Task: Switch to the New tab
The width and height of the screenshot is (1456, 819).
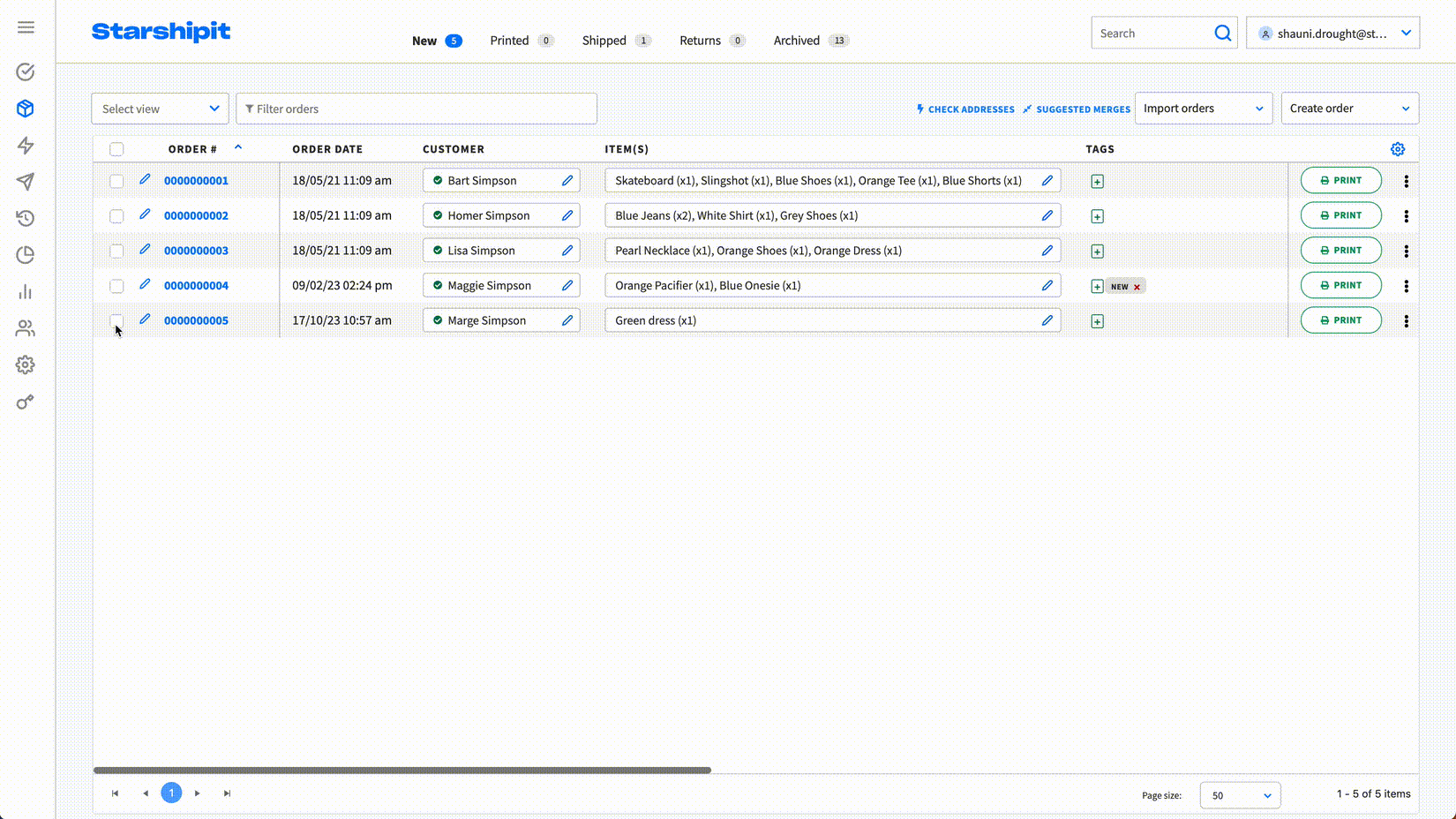Action: [437, 41]
